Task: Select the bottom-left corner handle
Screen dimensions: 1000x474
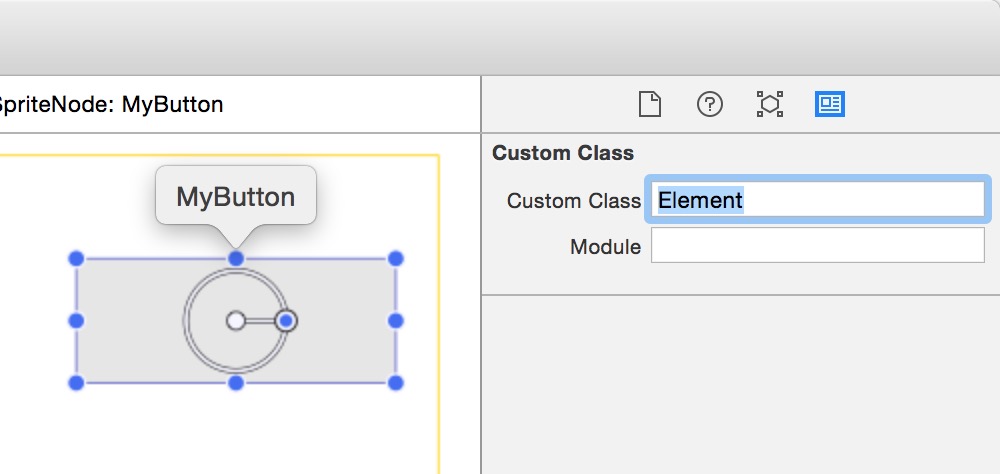Action: [x=76, y=383]
